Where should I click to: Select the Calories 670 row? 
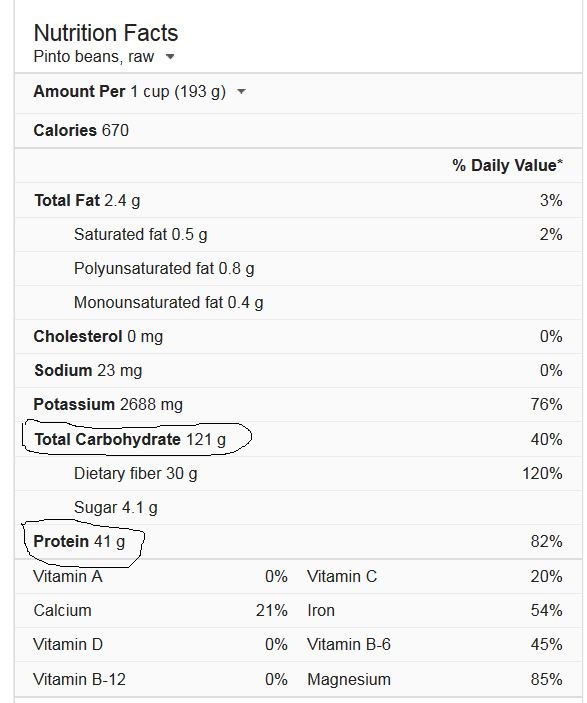pos(298,130)
